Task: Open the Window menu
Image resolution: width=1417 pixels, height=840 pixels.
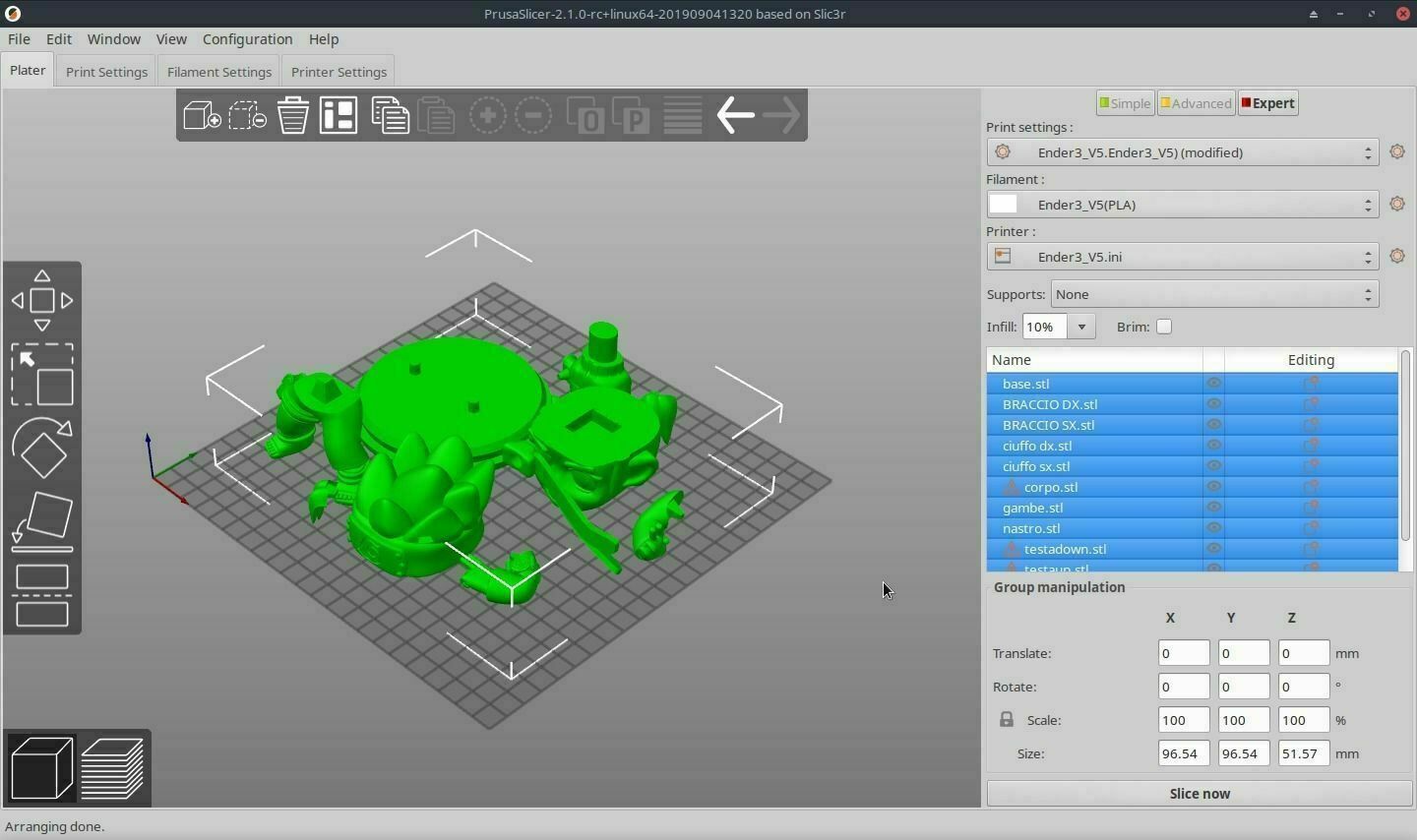Action: point(114,39)
